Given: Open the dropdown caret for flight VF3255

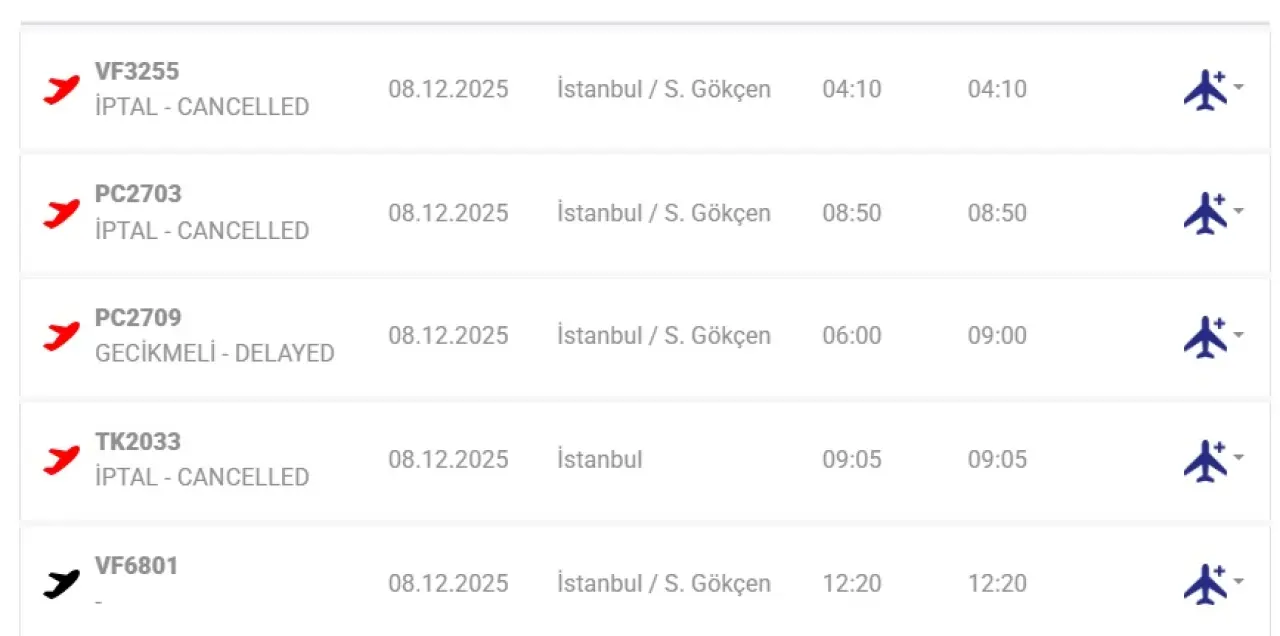Looking at the screenshot, I should click(x=1239, y=87).
